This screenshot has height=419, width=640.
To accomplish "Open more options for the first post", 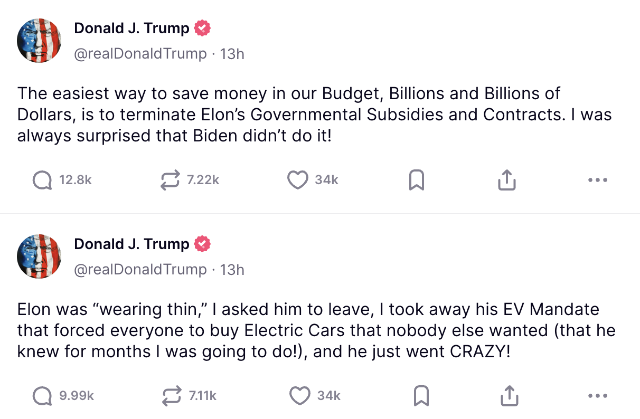I will click(598, 180).
